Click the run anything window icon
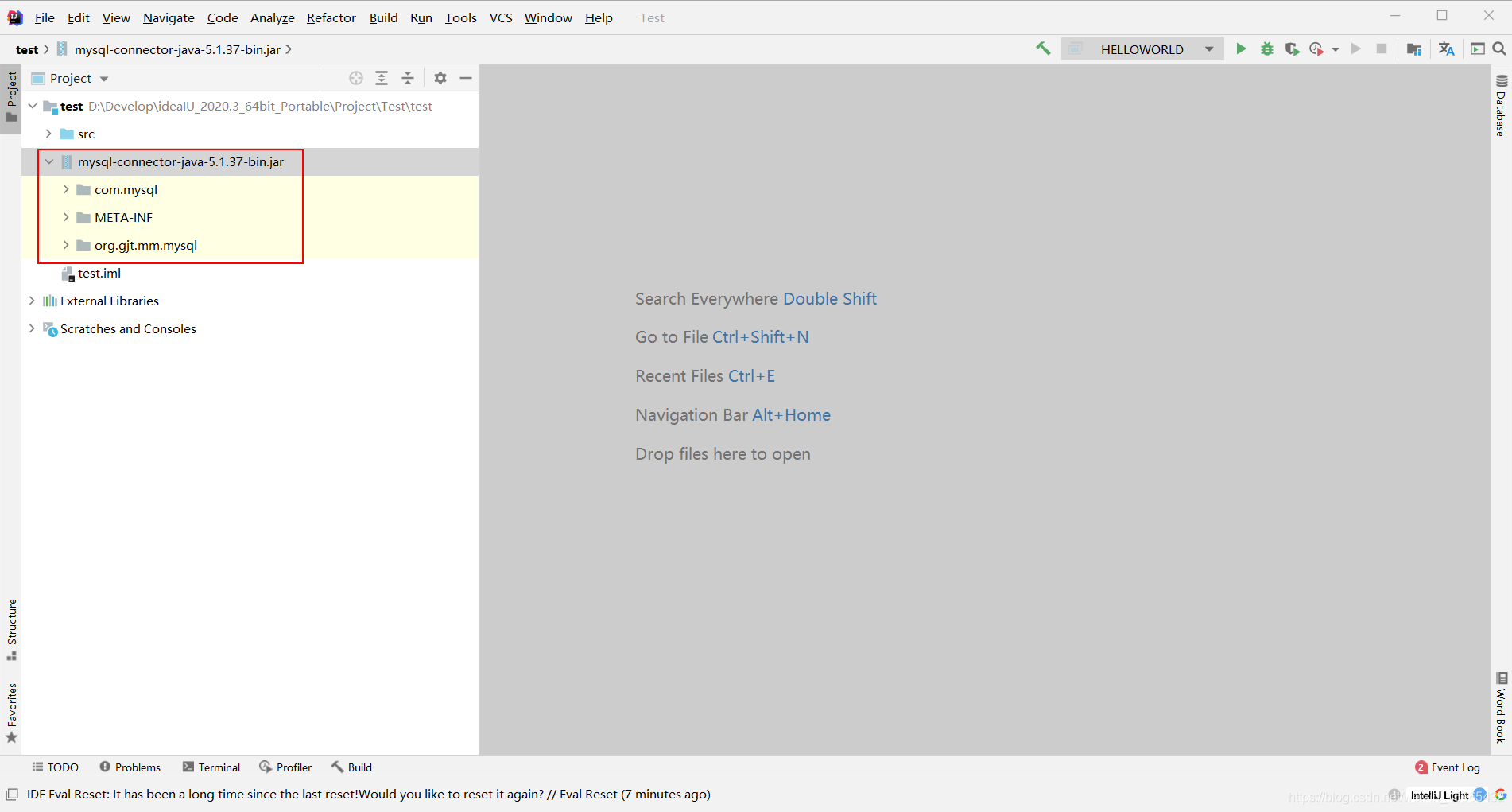 1478,49
